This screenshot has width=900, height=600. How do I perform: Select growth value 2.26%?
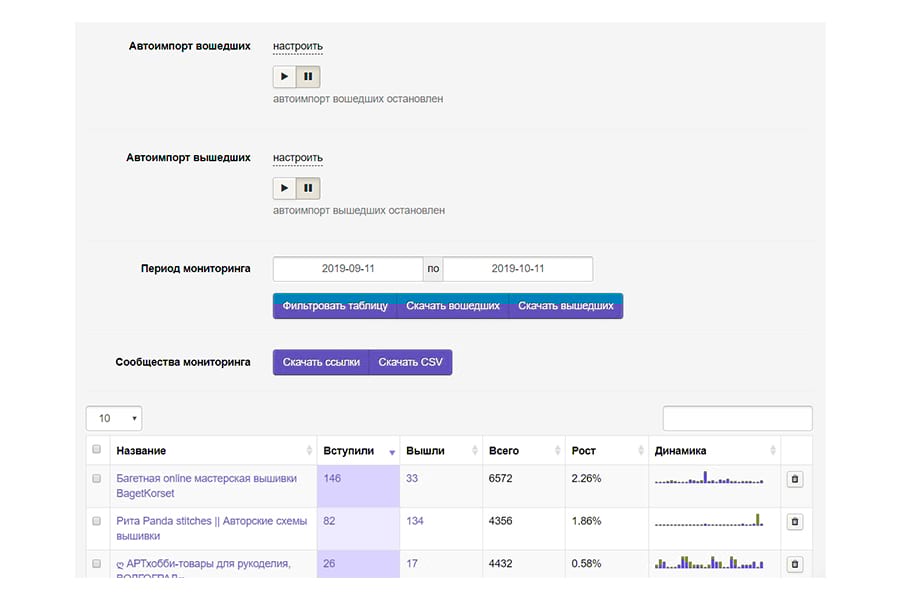[586, 478]
